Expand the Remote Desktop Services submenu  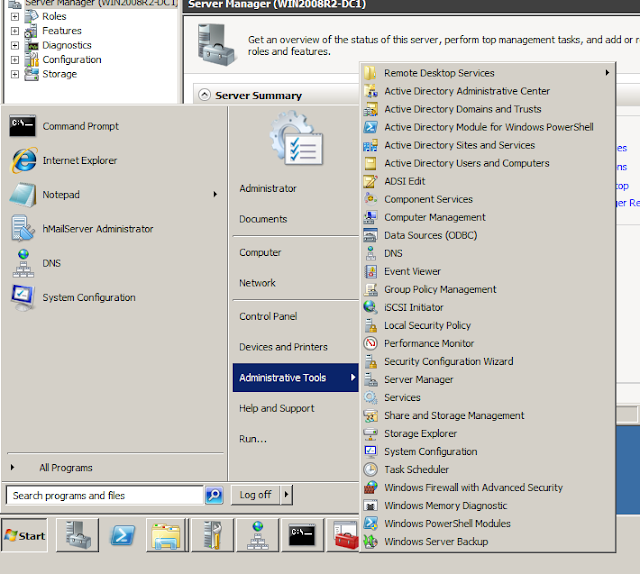tap(488, 73)
